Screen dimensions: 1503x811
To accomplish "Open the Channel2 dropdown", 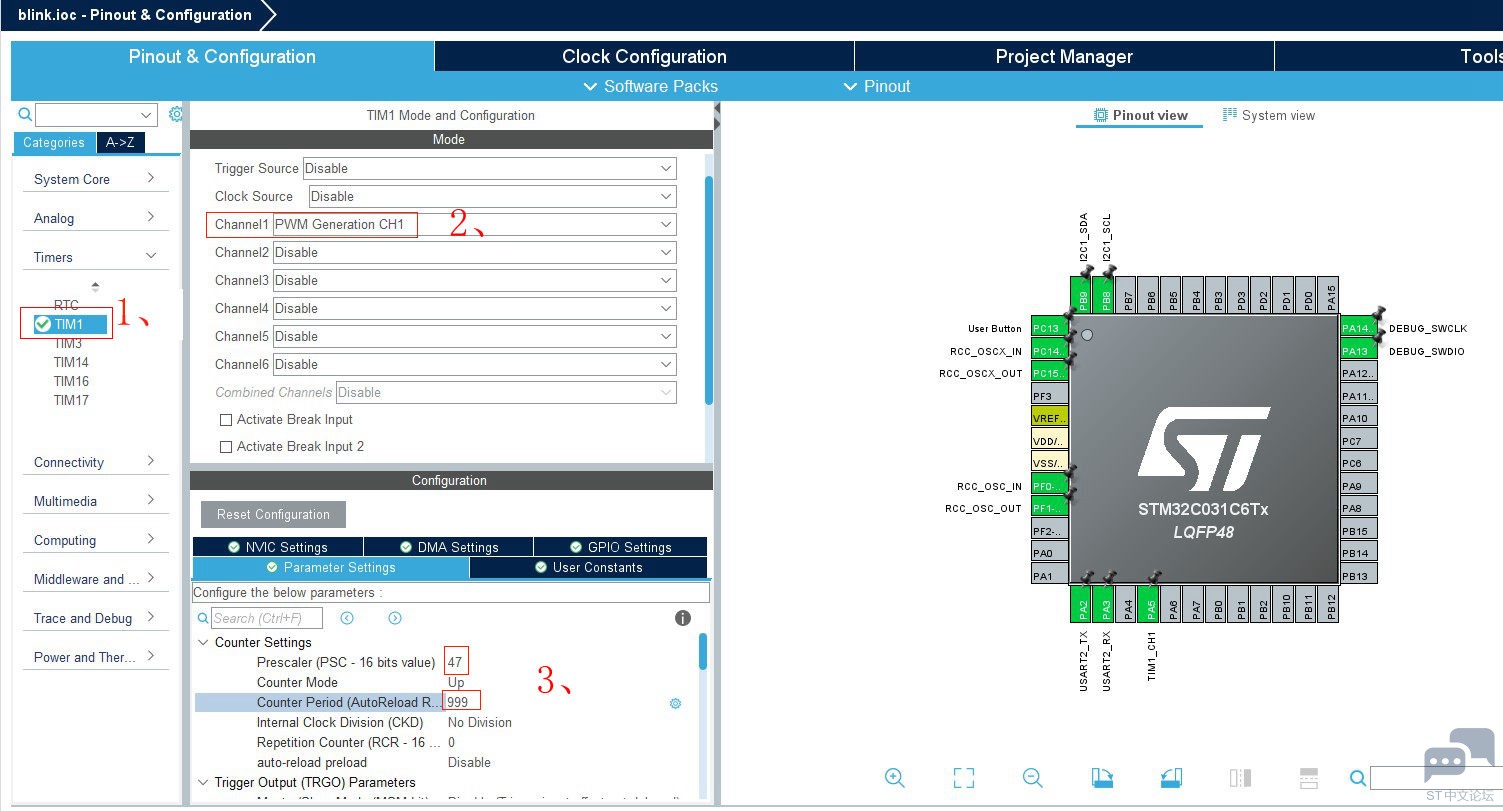I will [474, 252].
